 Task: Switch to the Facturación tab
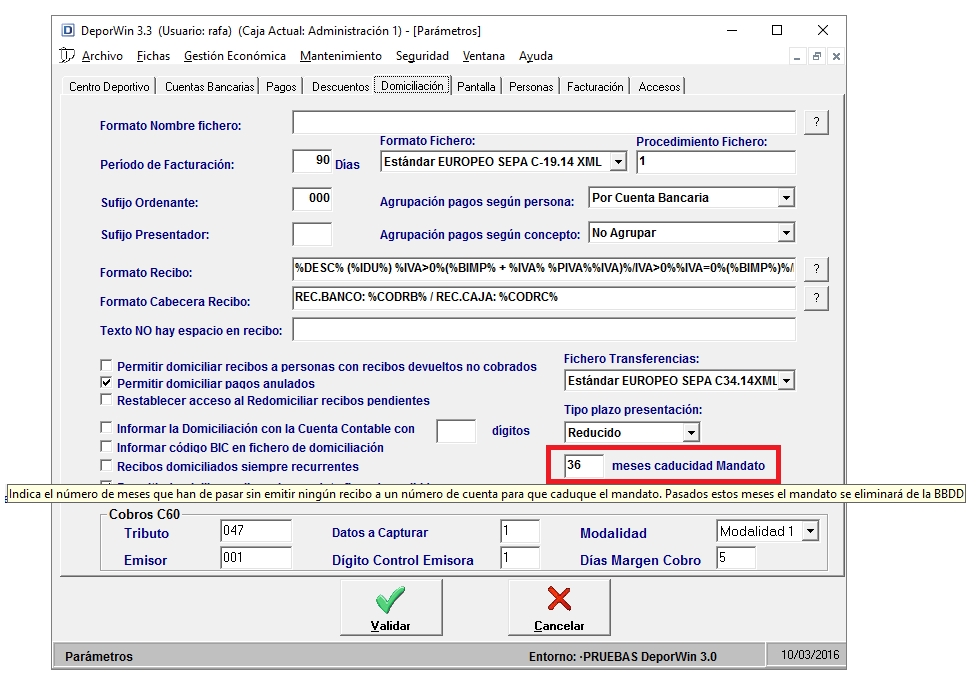(595, 87)
